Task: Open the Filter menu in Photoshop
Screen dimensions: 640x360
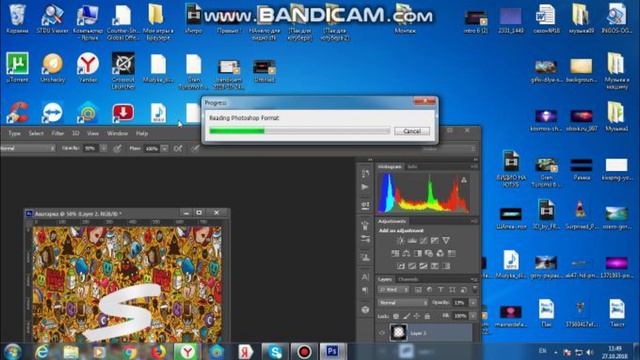Action: [58, 133]
